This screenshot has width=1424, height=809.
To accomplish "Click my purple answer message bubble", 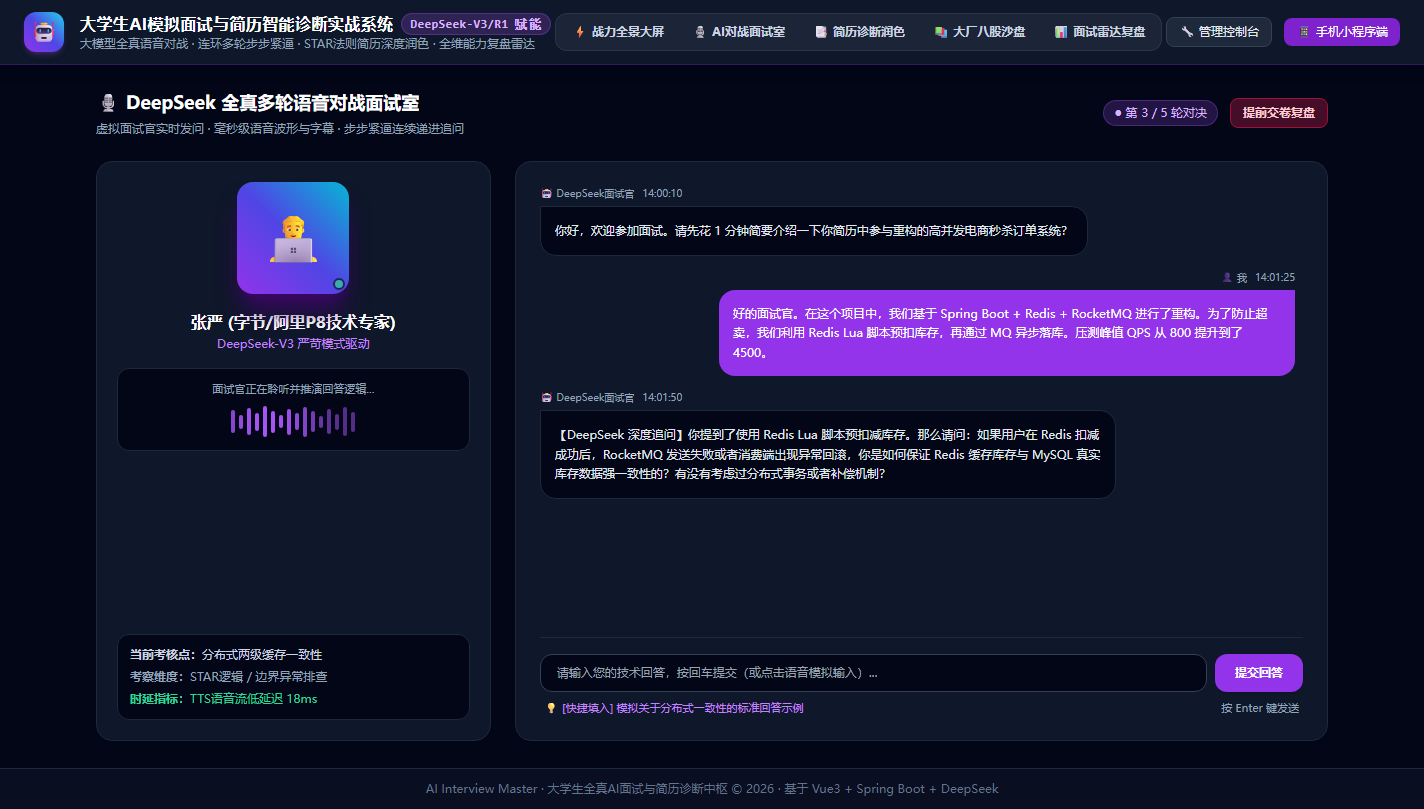I will [1007, 333].
